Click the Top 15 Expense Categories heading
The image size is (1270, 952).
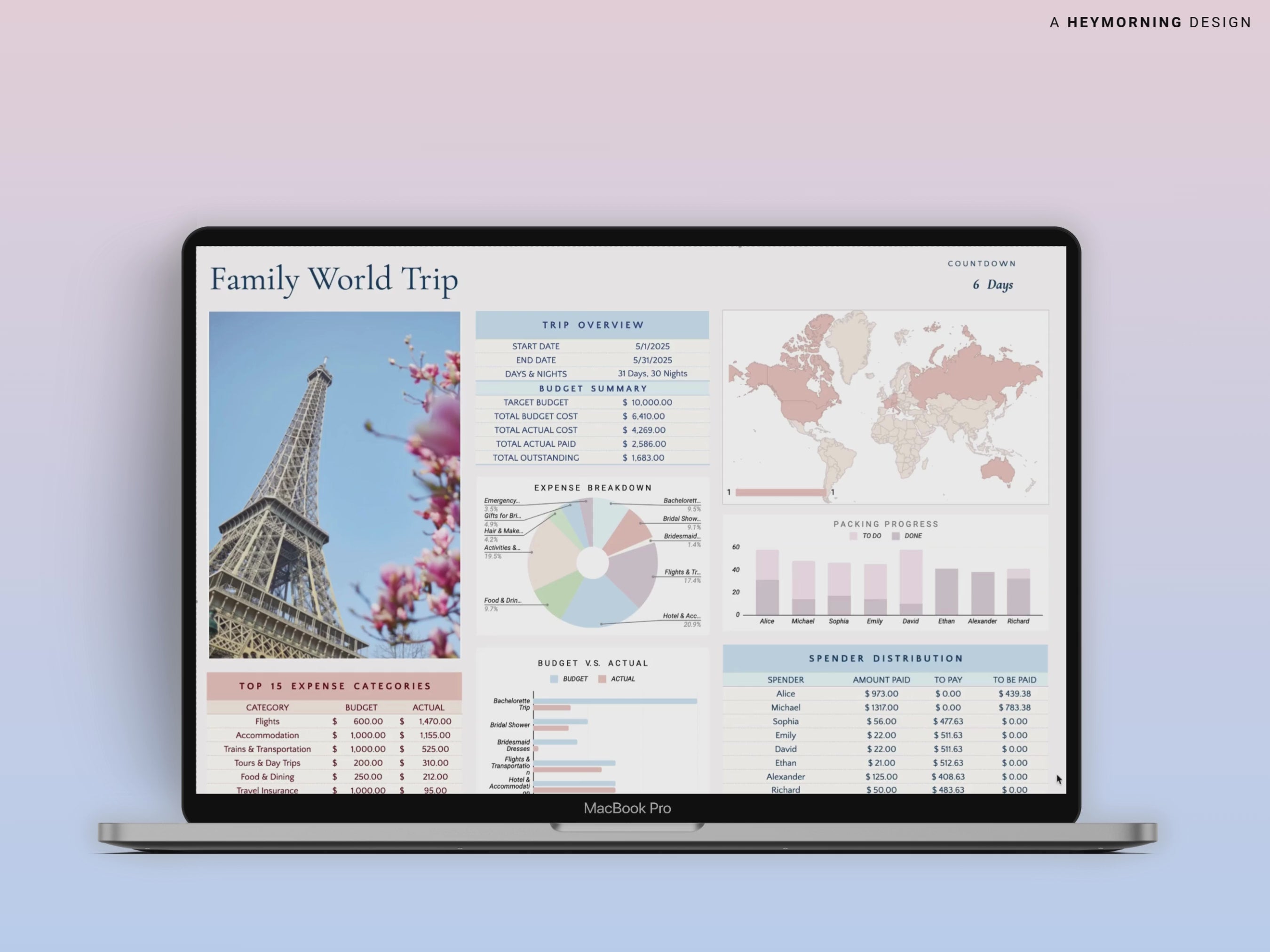point(335,686)
